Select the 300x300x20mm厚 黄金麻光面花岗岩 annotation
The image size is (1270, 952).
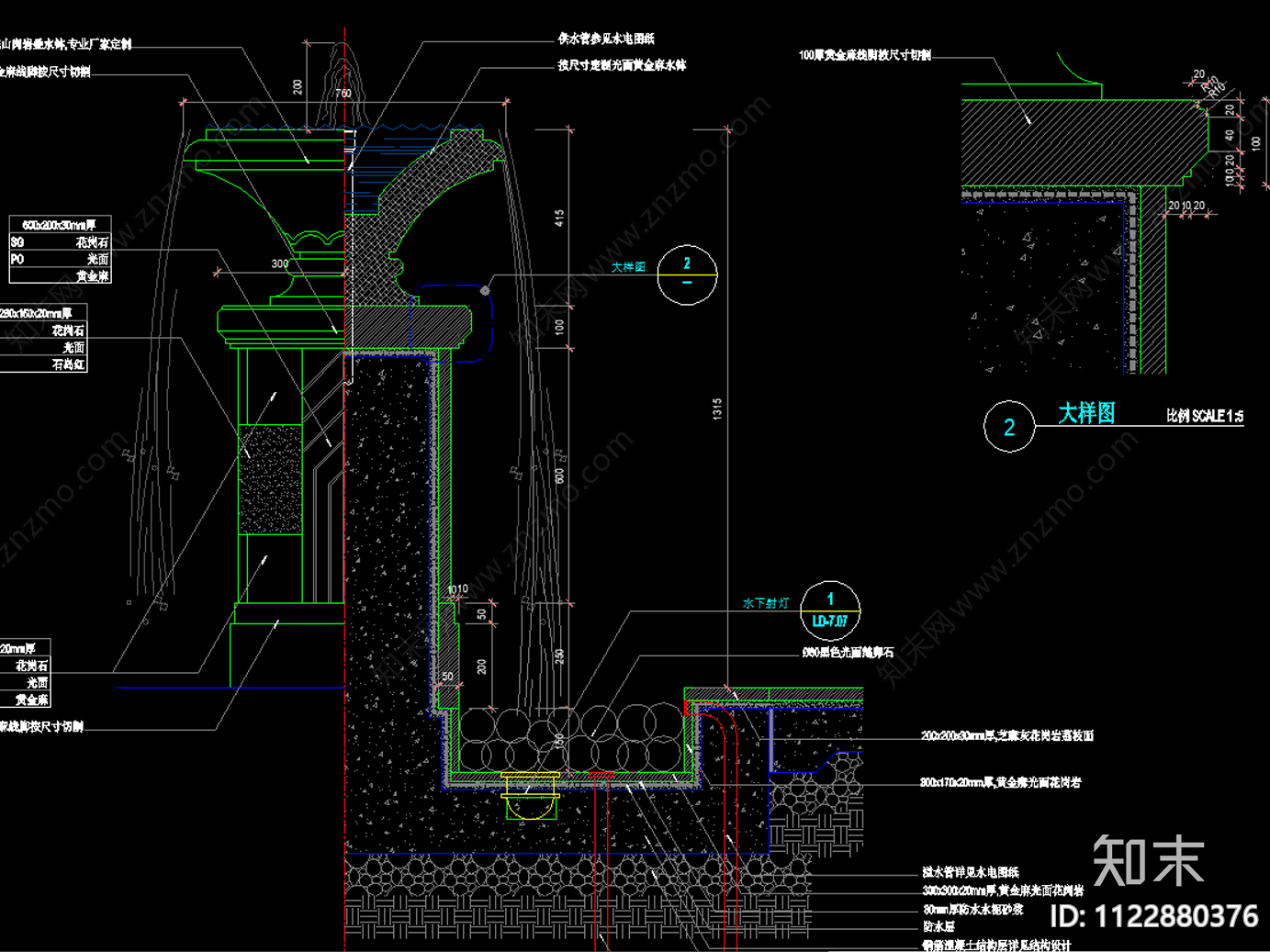pos(1003,890)
